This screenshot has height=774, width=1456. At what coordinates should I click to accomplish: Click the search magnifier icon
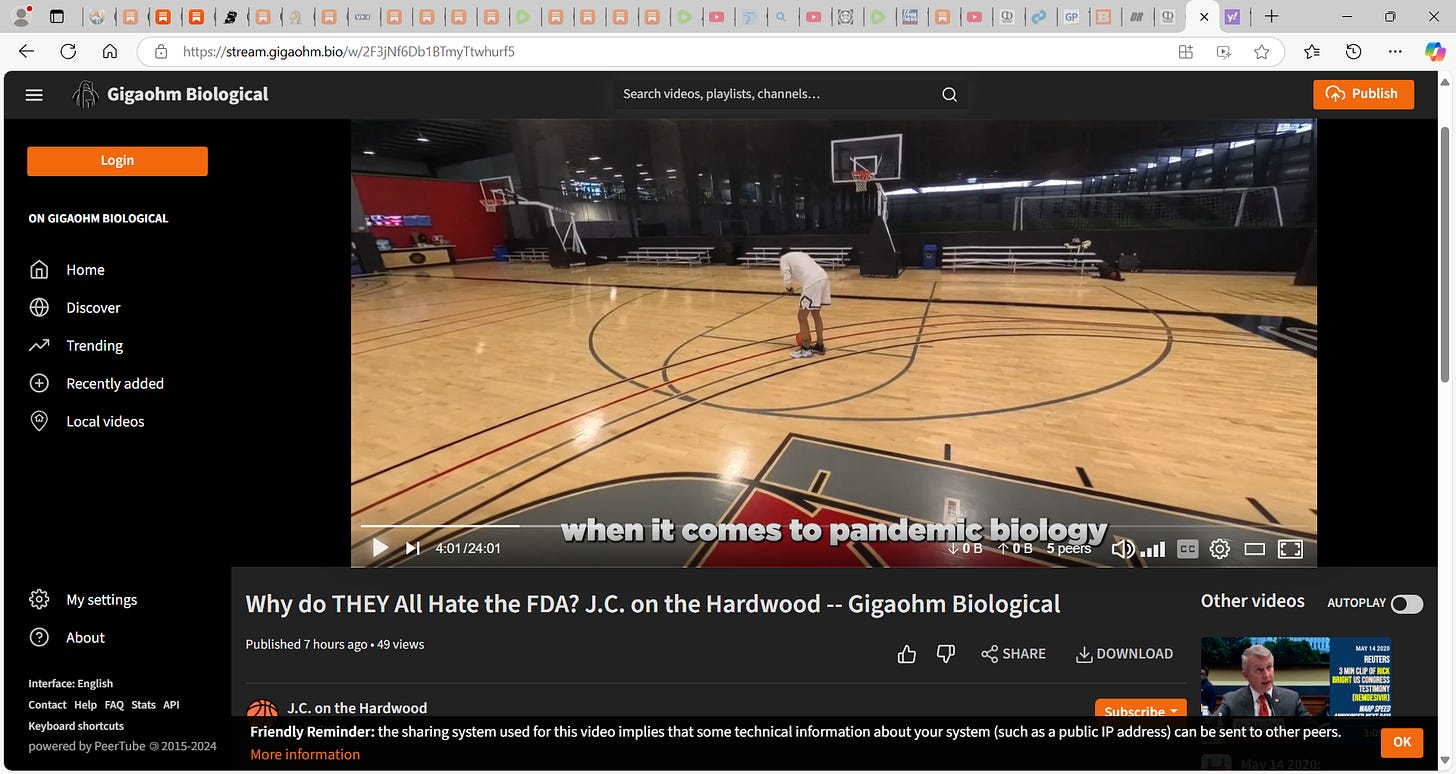[x=949, y=94]
